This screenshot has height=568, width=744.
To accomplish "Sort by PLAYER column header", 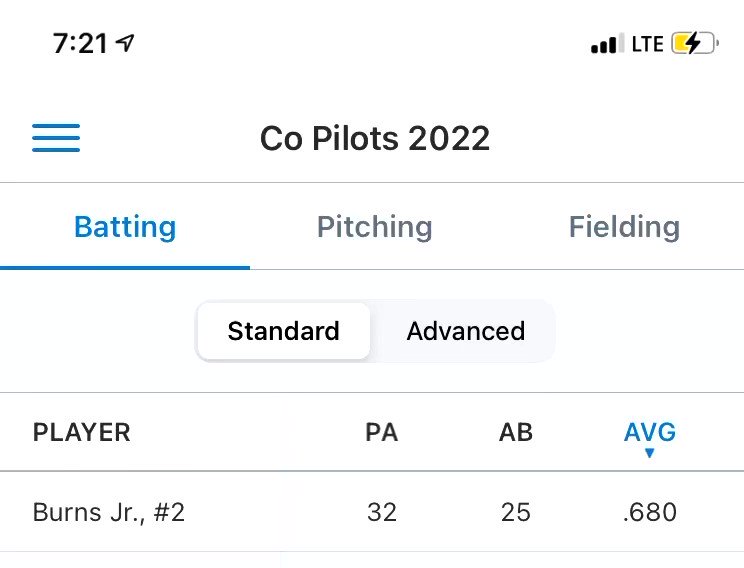I will click(81, 432).
